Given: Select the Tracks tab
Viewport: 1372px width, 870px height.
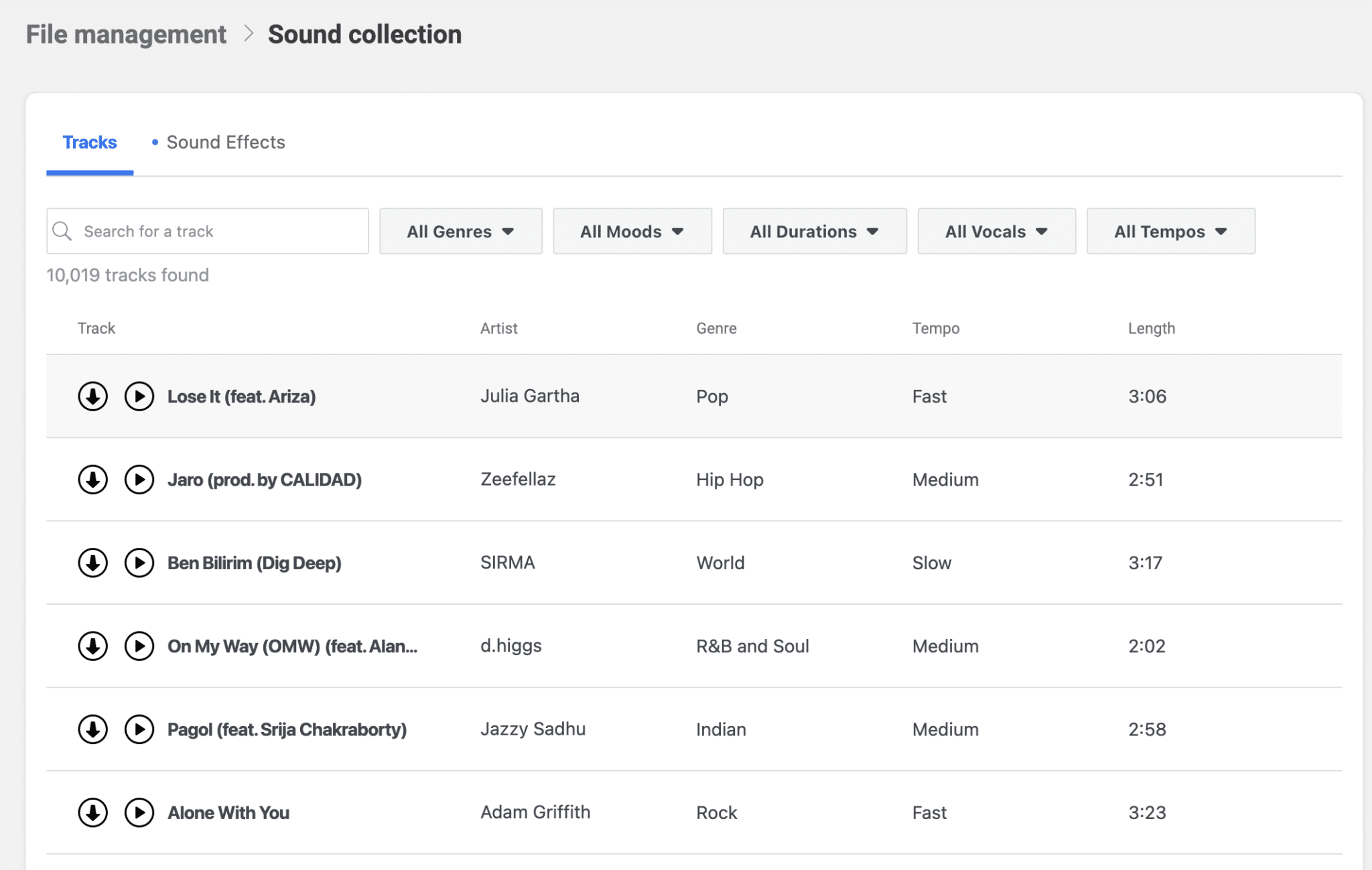Looking at the screenshot, I should 90,142.
